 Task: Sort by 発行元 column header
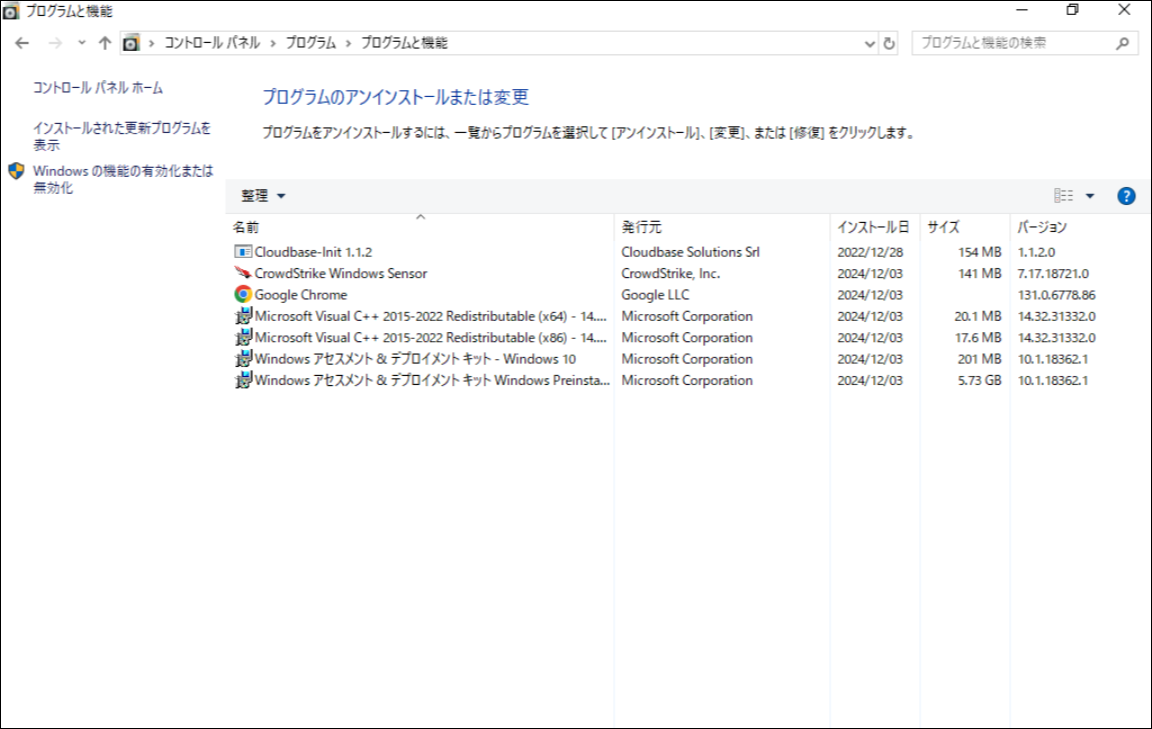point(641,227)
